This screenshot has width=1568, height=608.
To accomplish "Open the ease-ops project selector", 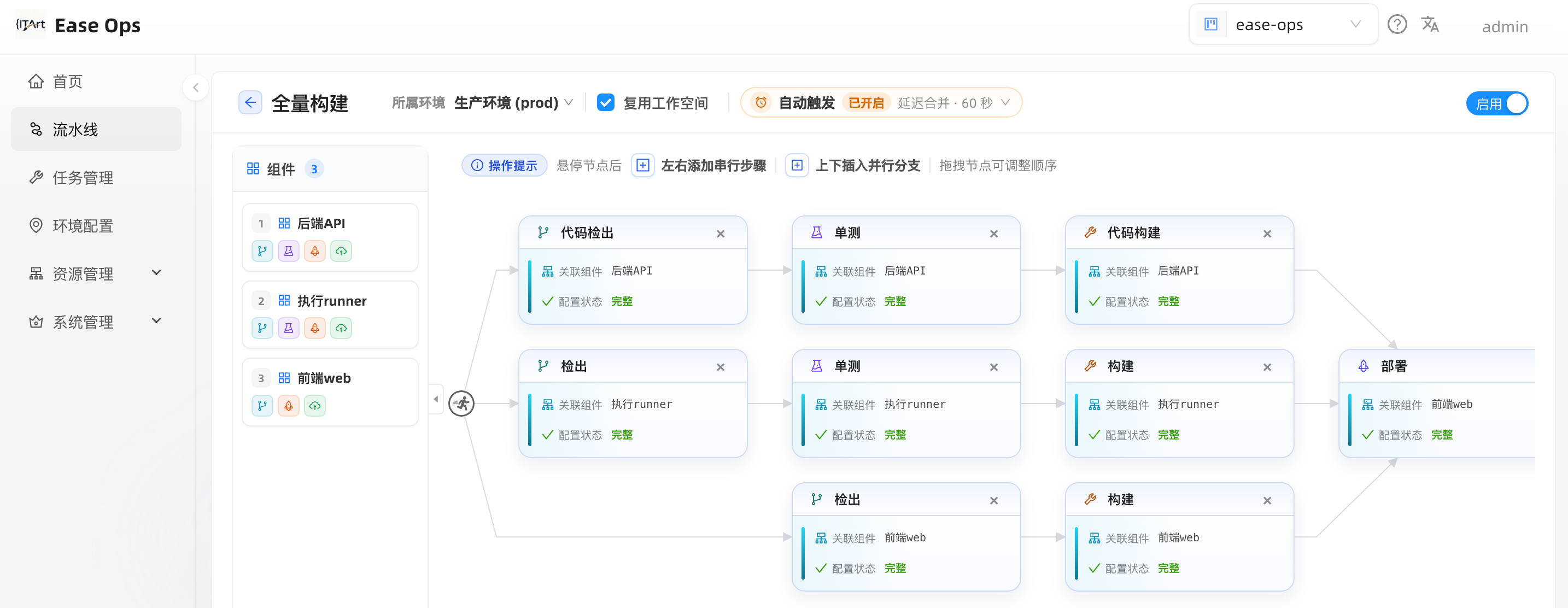I will coord(1283,25).
